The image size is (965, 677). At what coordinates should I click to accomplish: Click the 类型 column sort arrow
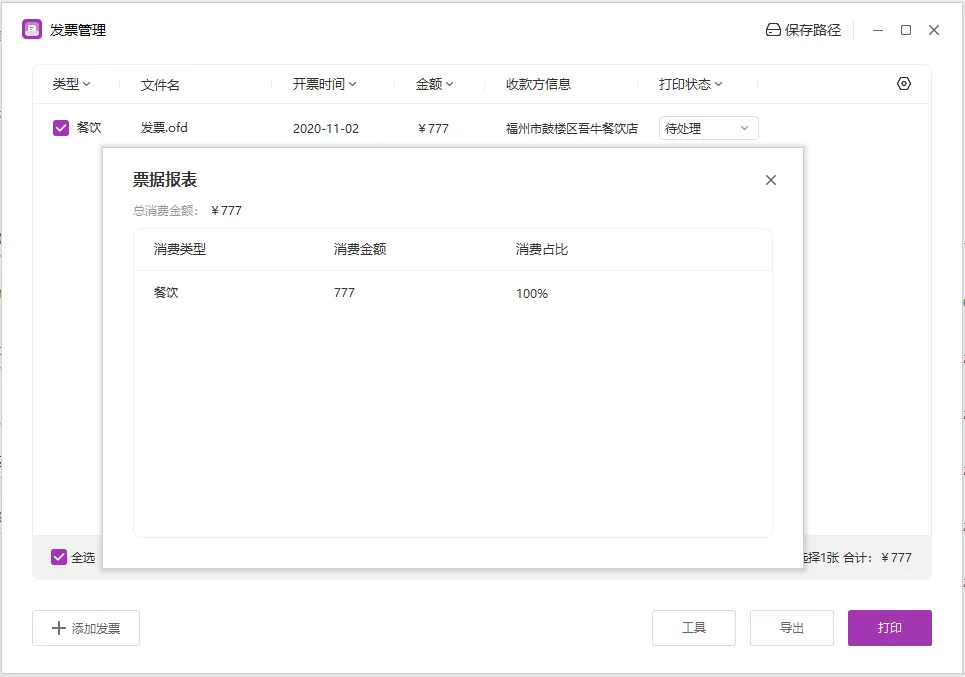click(88, 85)
